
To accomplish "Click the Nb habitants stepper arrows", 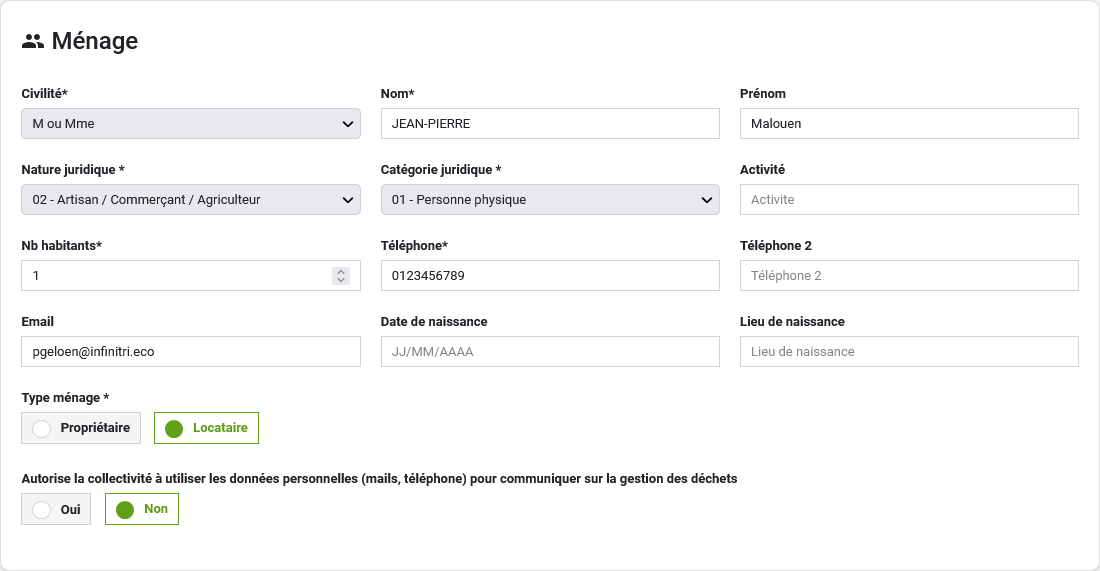I will [341, 276].
